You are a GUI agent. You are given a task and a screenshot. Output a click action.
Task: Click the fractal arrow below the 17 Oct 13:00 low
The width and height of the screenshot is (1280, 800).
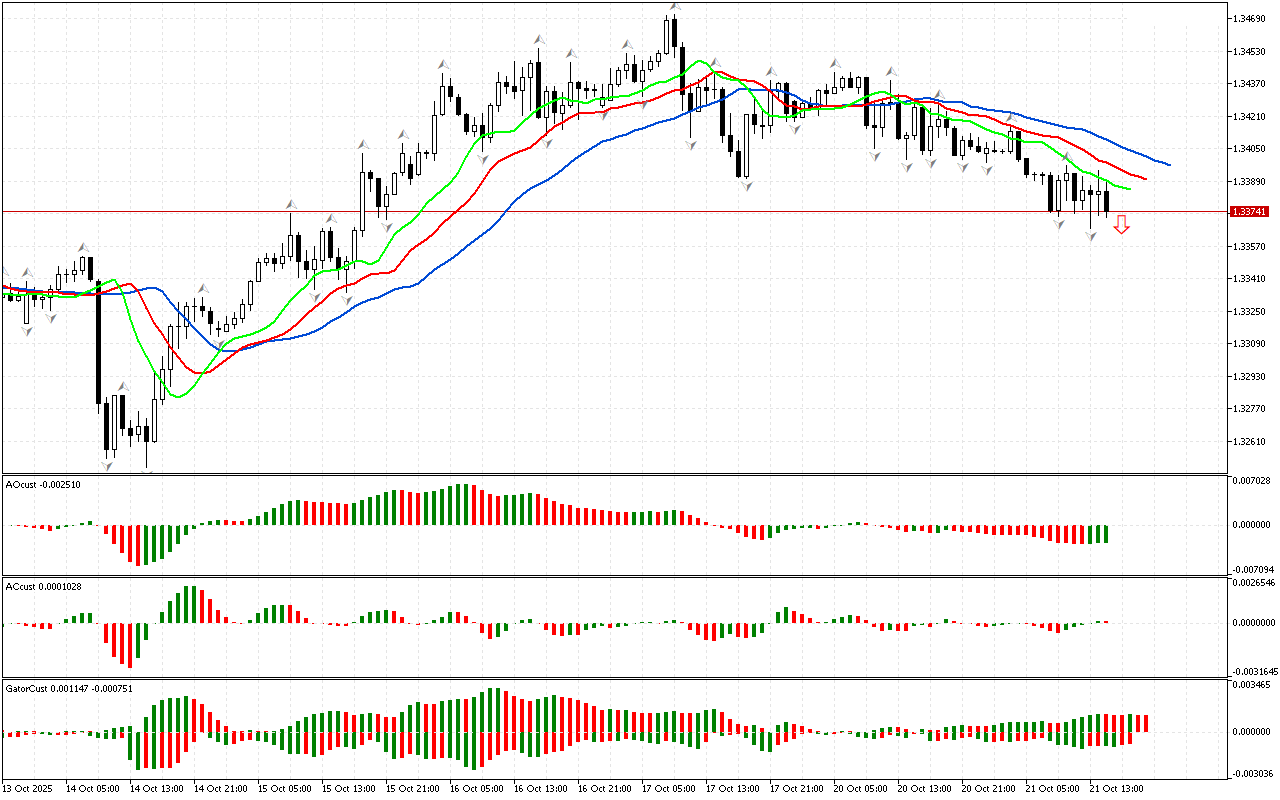(746, 185)
